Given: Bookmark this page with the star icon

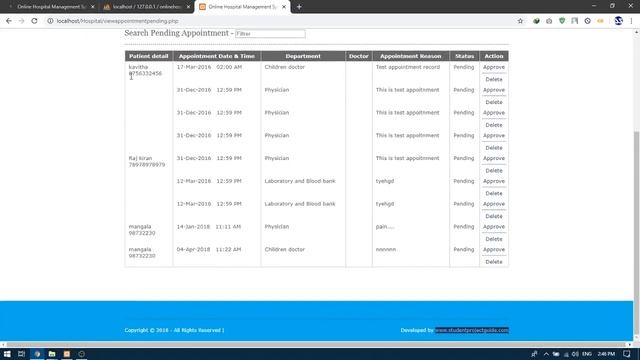Looking at the screenshot, I should point(520,21).
